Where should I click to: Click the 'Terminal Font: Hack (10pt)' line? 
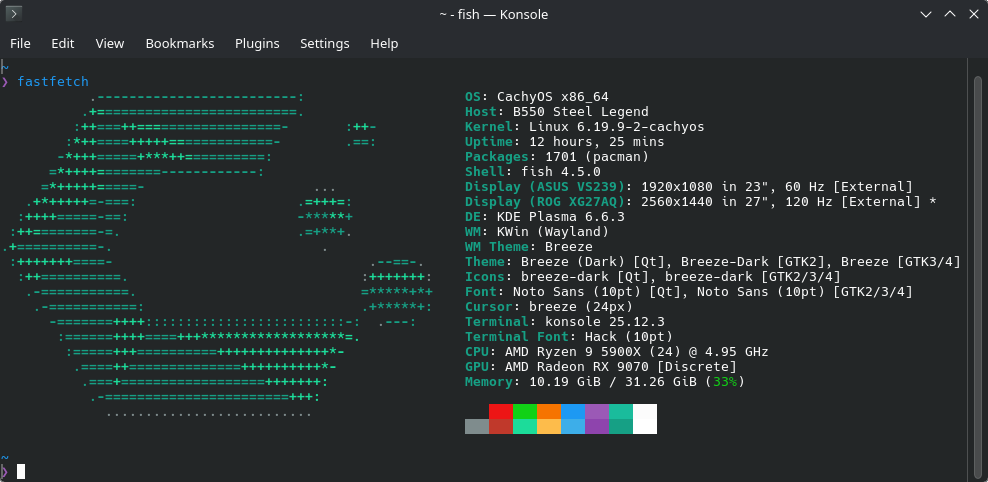pos(569,337)
